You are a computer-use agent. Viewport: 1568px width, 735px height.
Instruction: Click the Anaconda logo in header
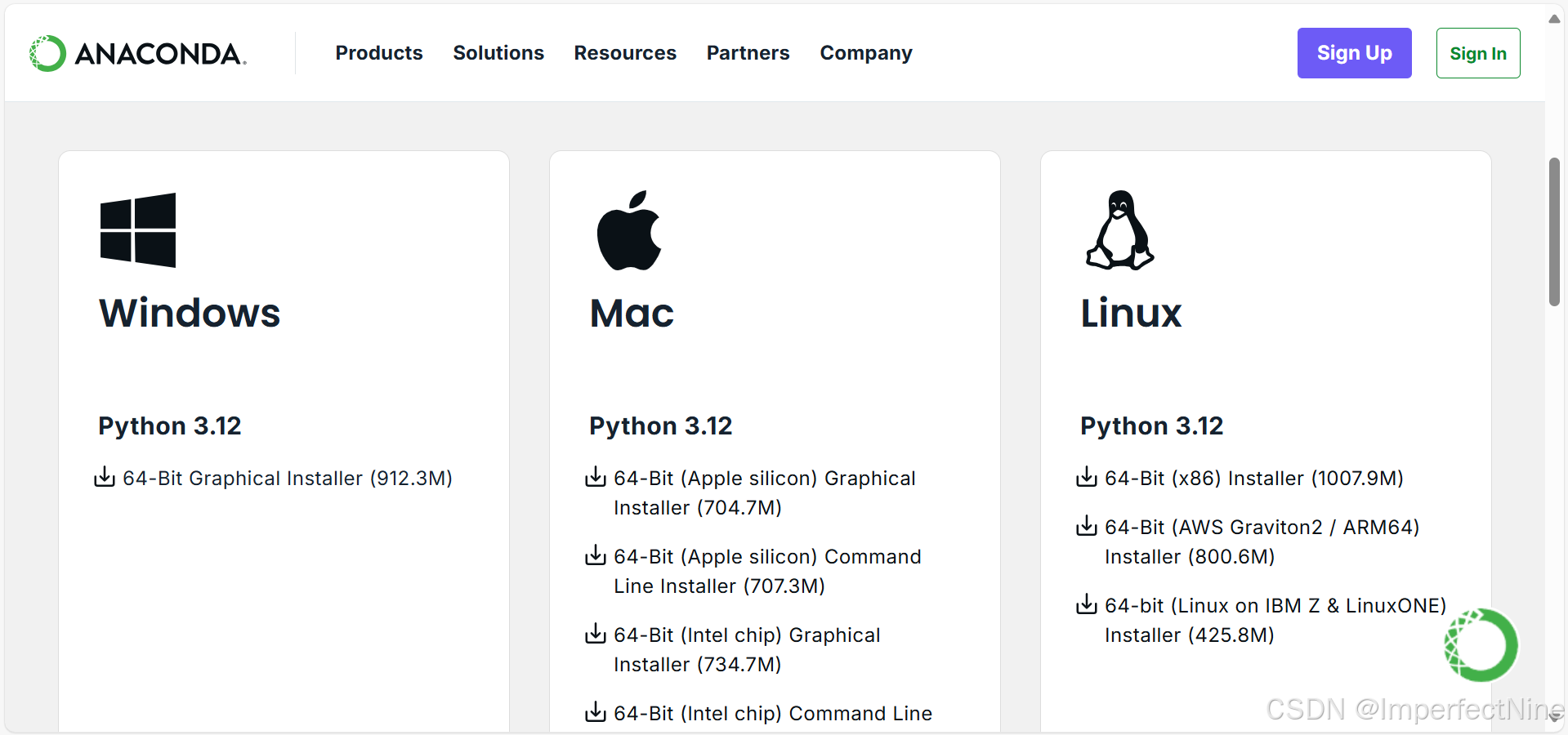[137, 53]
